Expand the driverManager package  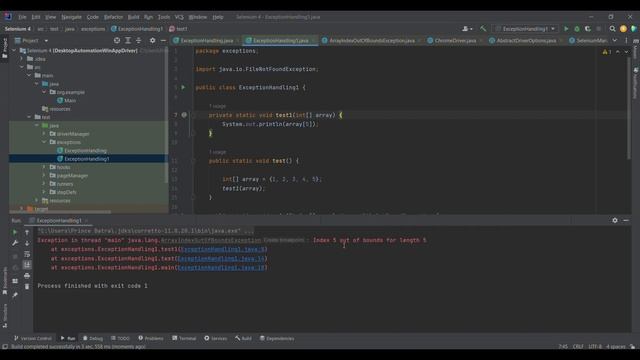point(44,134)
